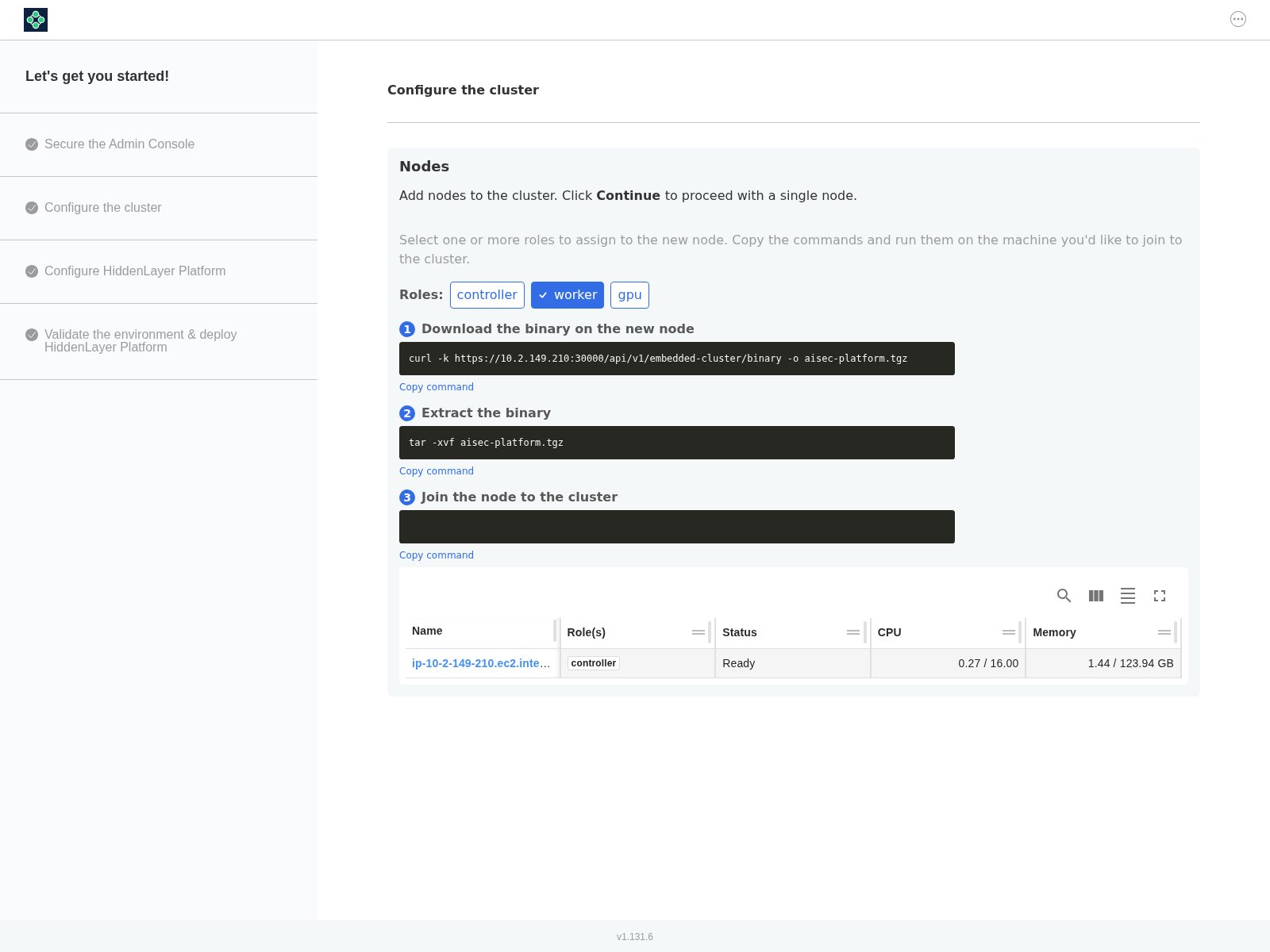
Task: Open Status column drag handle
Action: [853, 632]
